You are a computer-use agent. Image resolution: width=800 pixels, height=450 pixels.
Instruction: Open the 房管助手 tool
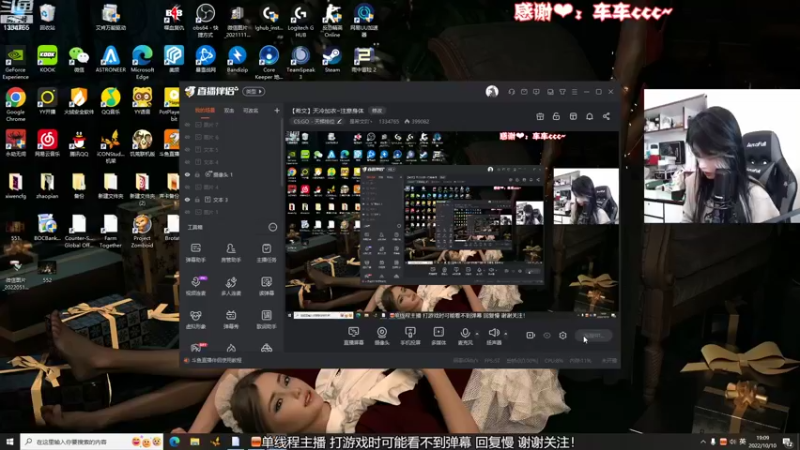[x=231, y=253]
